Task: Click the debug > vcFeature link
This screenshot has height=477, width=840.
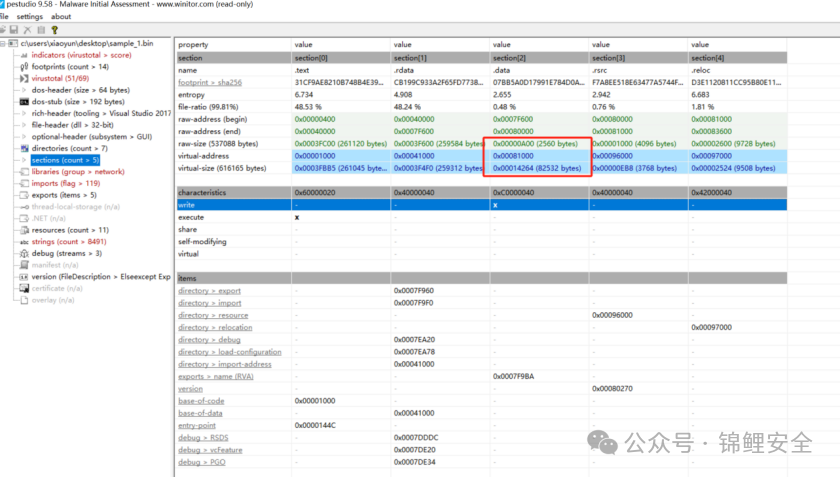Action: click(210, 450)
